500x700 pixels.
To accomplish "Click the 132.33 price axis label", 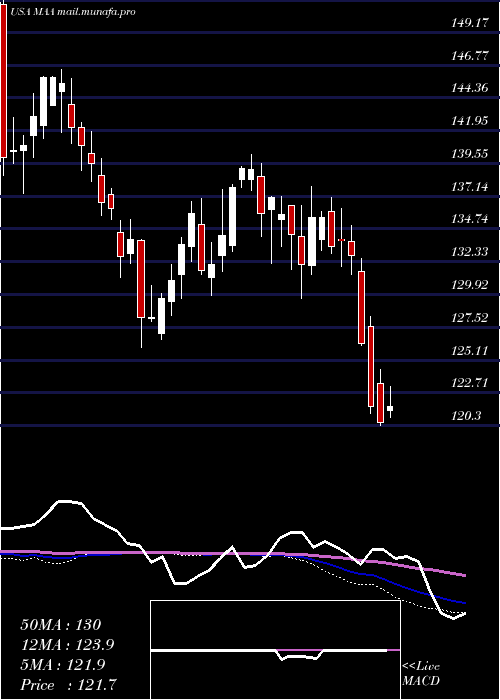I will click(470, 252).
